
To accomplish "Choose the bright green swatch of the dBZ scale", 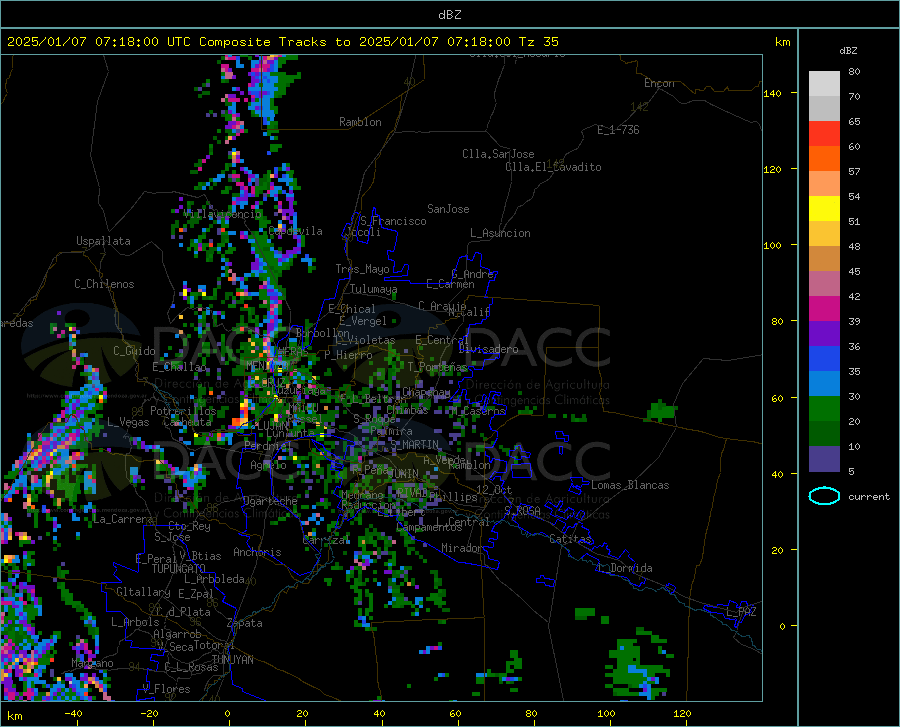I will [824, 409].
